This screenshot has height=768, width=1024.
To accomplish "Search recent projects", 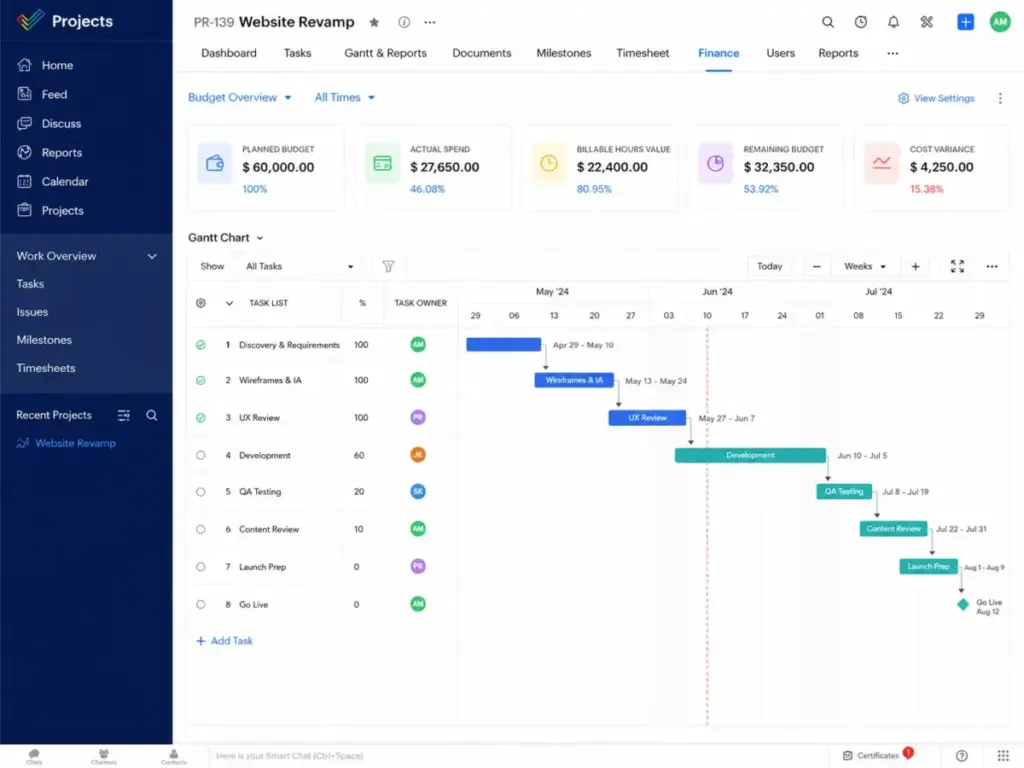I will (152, 415).
